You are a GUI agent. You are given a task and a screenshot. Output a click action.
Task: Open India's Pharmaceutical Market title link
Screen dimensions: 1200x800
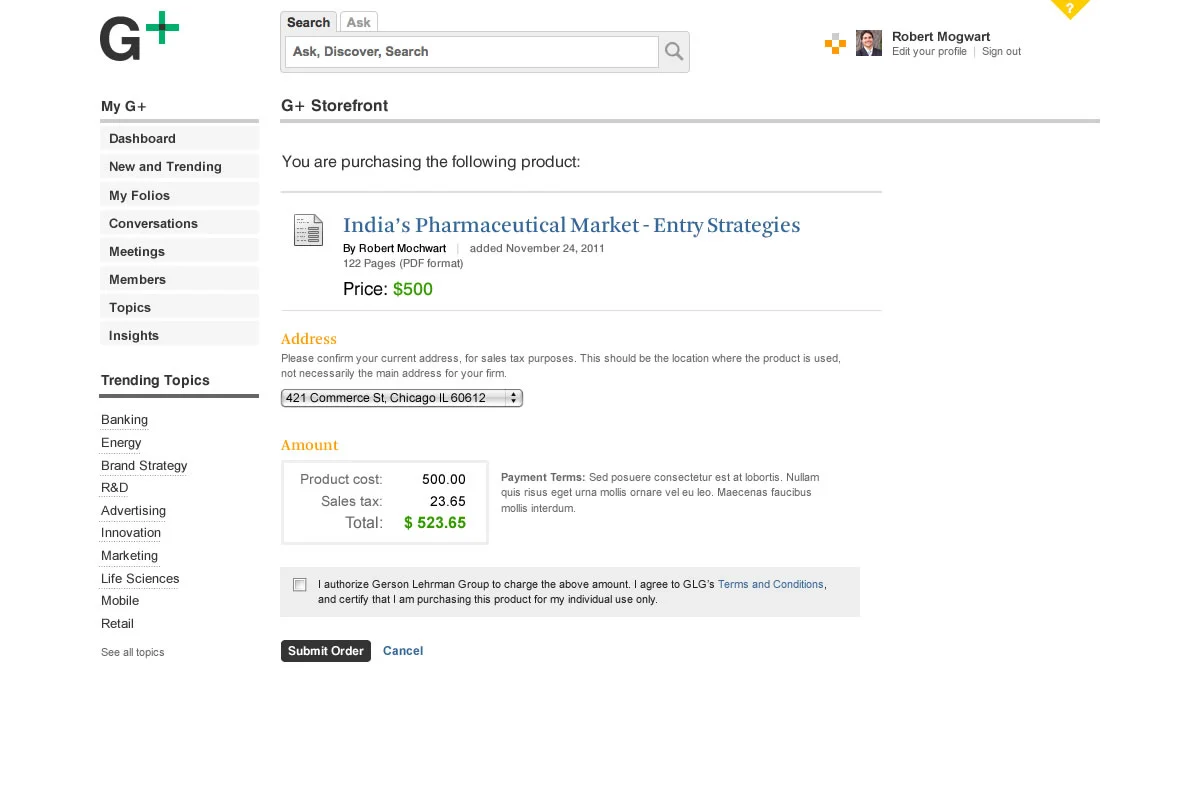click(x=571, y=225)
